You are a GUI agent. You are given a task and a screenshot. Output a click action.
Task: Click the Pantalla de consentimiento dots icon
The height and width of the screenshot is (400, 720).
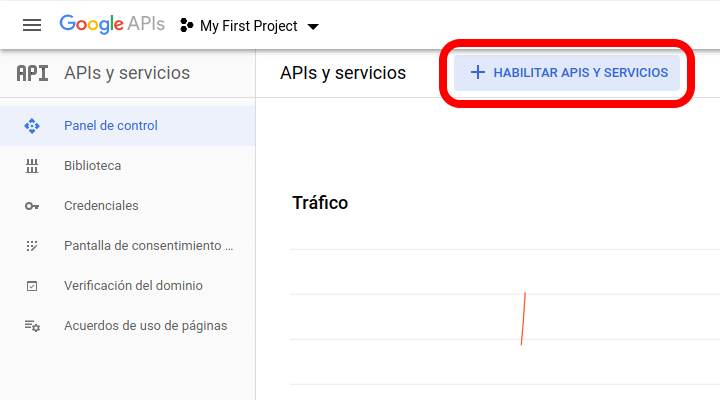[32, 246]
